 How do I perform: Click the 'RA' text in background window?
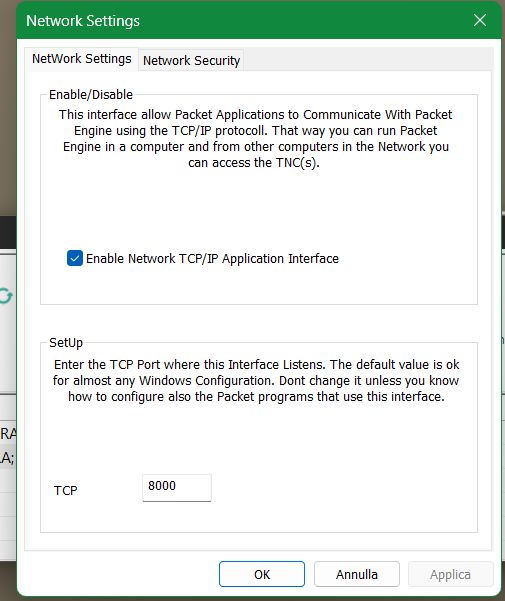click(x=8, y=434)
